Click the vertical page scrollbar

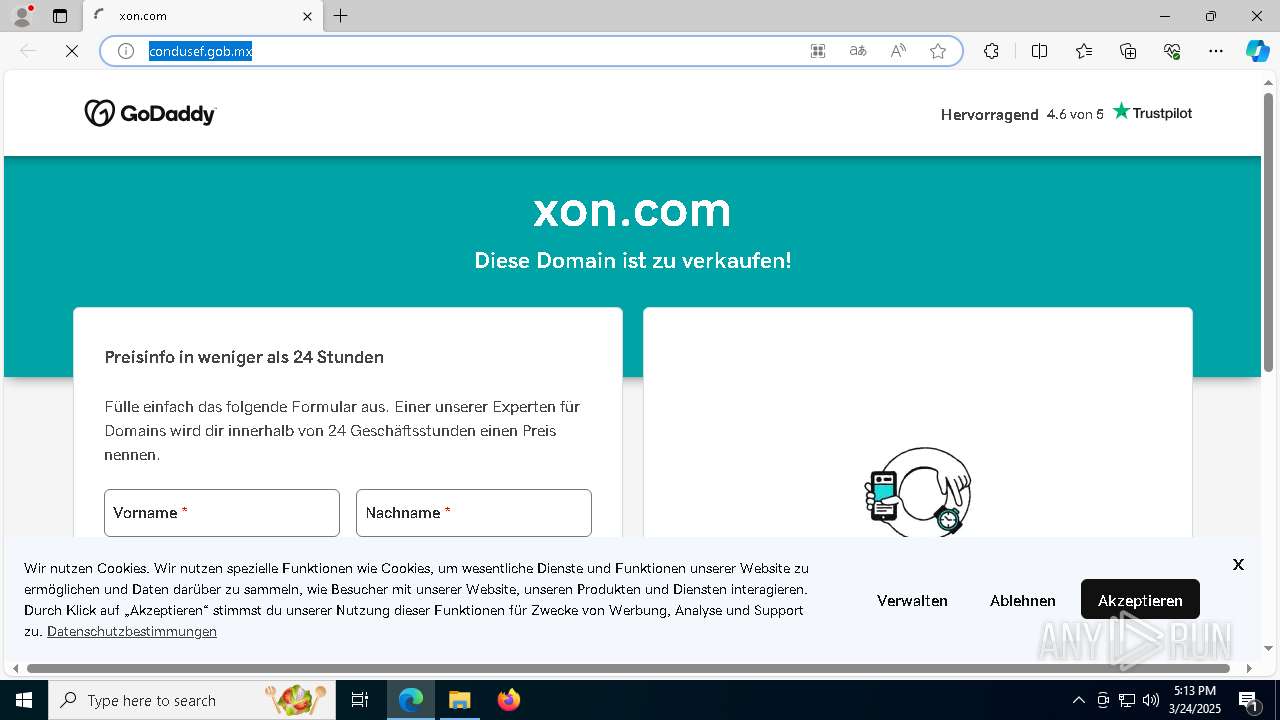pyautogui.click(x=1269, y=230)
